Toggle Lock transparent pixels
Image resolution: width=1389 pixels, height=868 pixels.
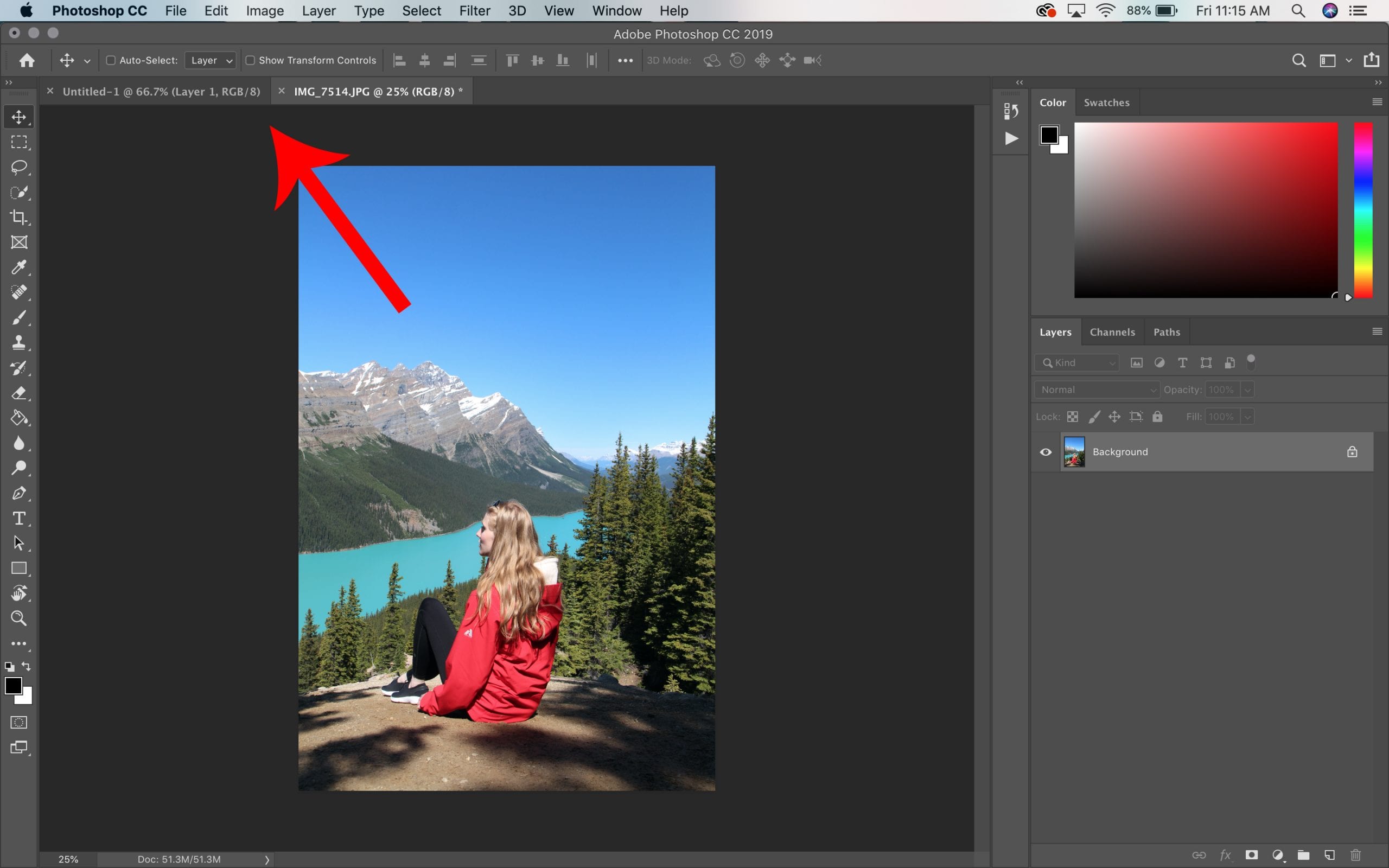[x=1072, y=417]
